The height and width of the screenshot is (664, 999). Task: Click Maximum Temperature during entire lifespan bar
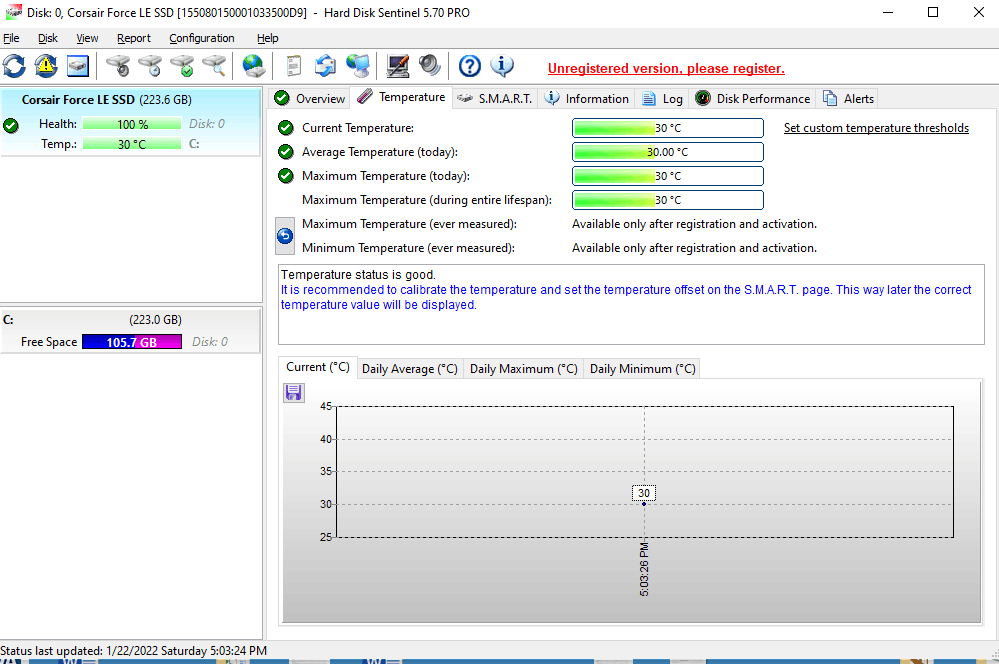click(668, 200)
